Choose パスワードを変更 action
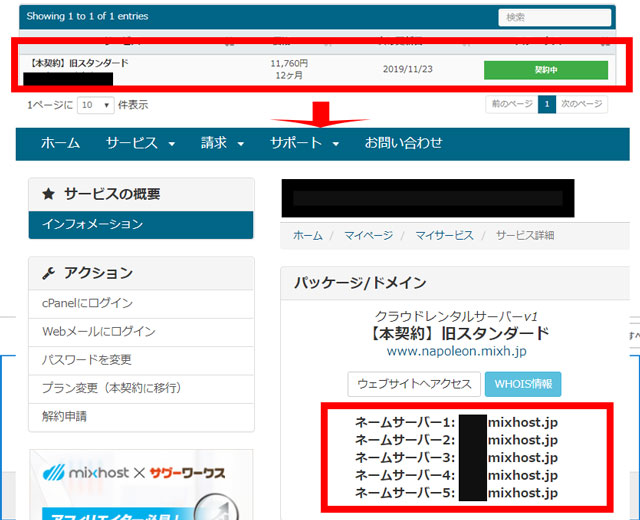The height and width of the screenshot is (520, 640). click(x=141, y=360)
